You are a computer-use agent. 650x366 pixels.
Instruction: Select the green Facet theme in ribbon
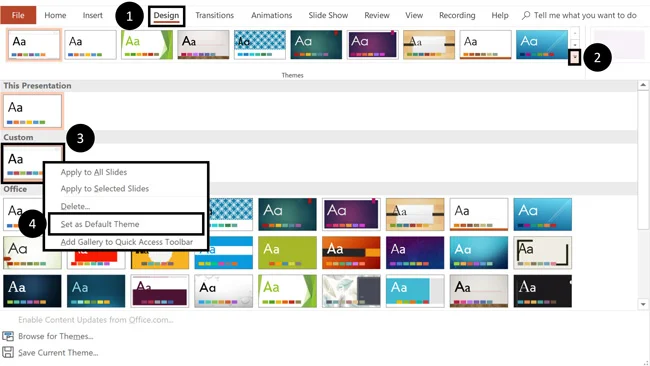pos(147,44)
